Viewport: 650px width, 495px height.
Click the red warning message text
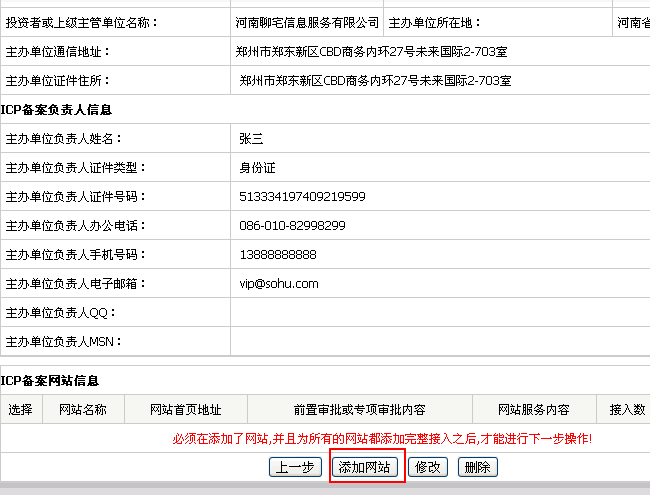[382, 438]
